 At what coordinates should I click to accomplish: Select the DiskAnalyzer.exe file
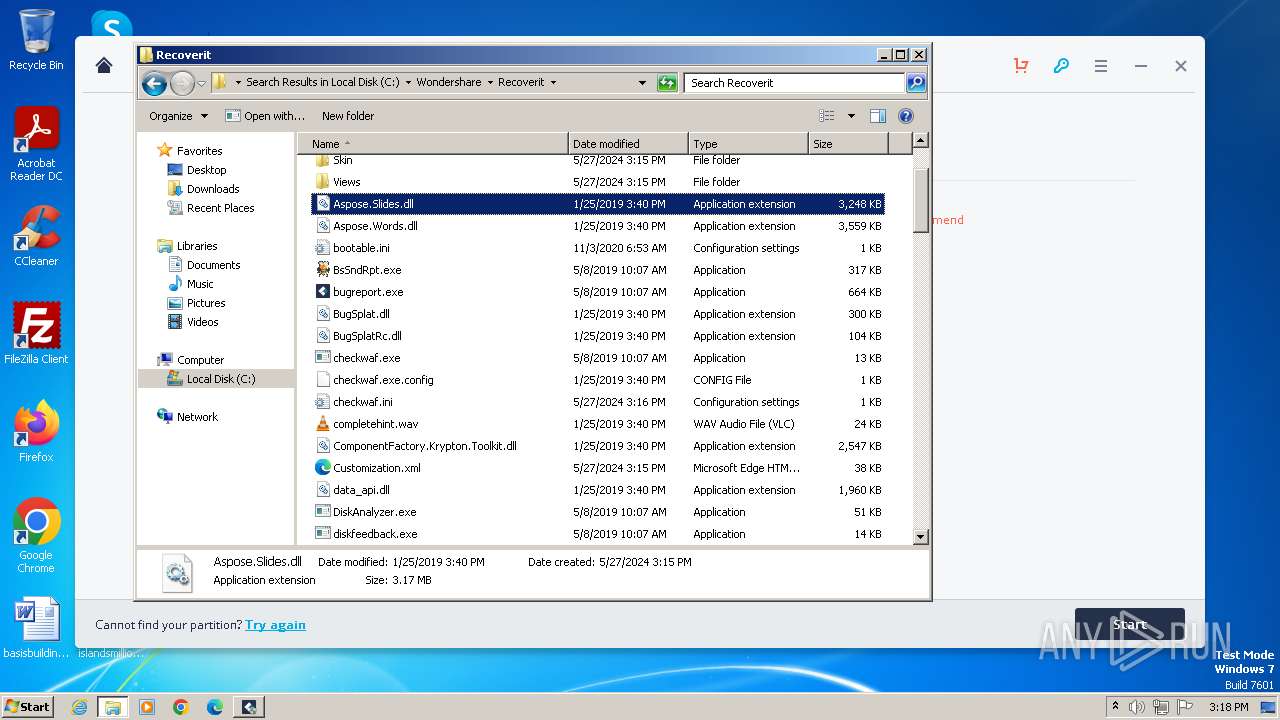[x=598, y=512]
